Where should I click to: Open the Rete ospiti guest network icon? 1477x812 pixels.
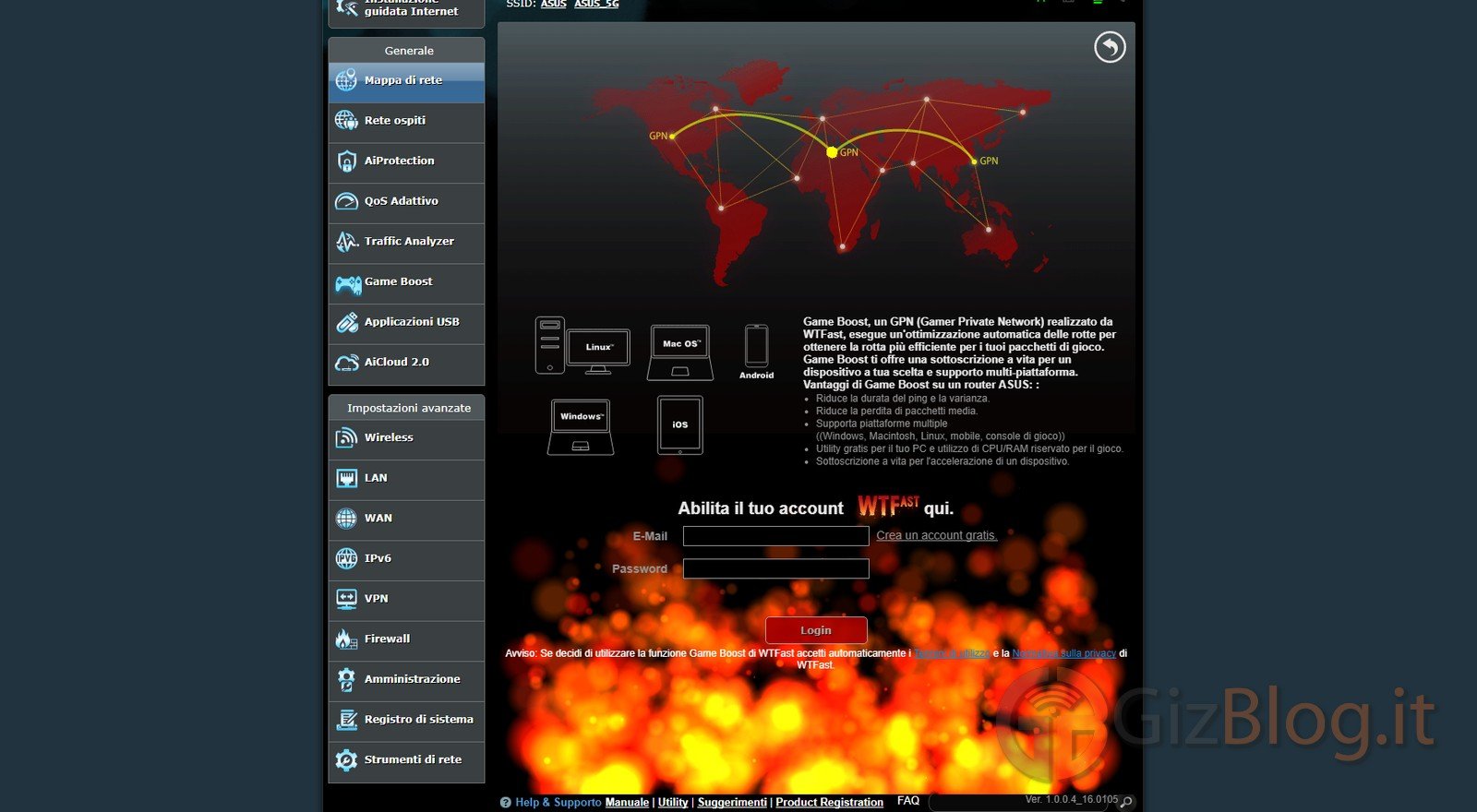click(x=346, y=120)
